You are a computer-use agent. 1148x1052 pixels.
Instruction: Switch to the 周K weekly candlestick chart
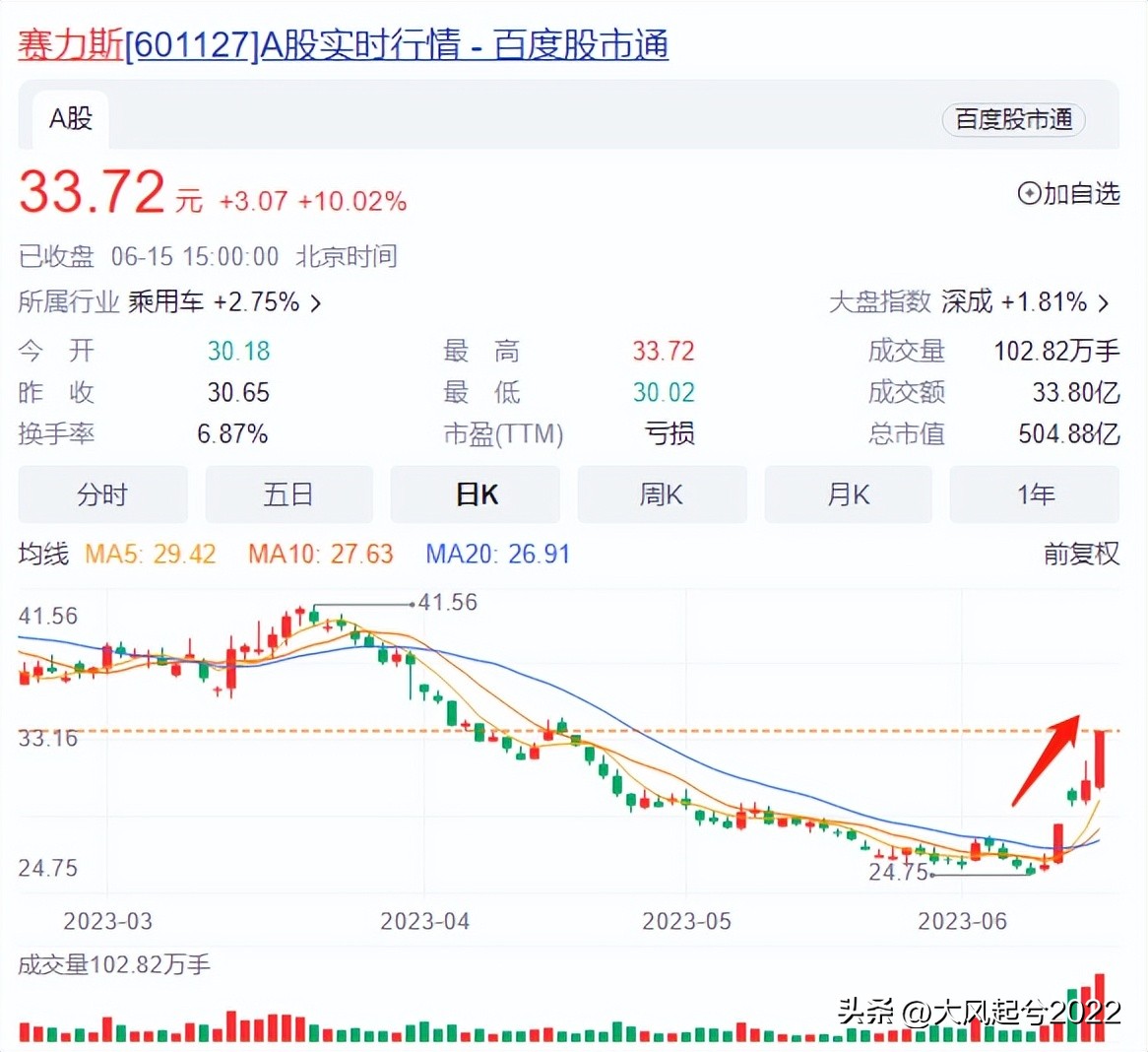(662, 494)
